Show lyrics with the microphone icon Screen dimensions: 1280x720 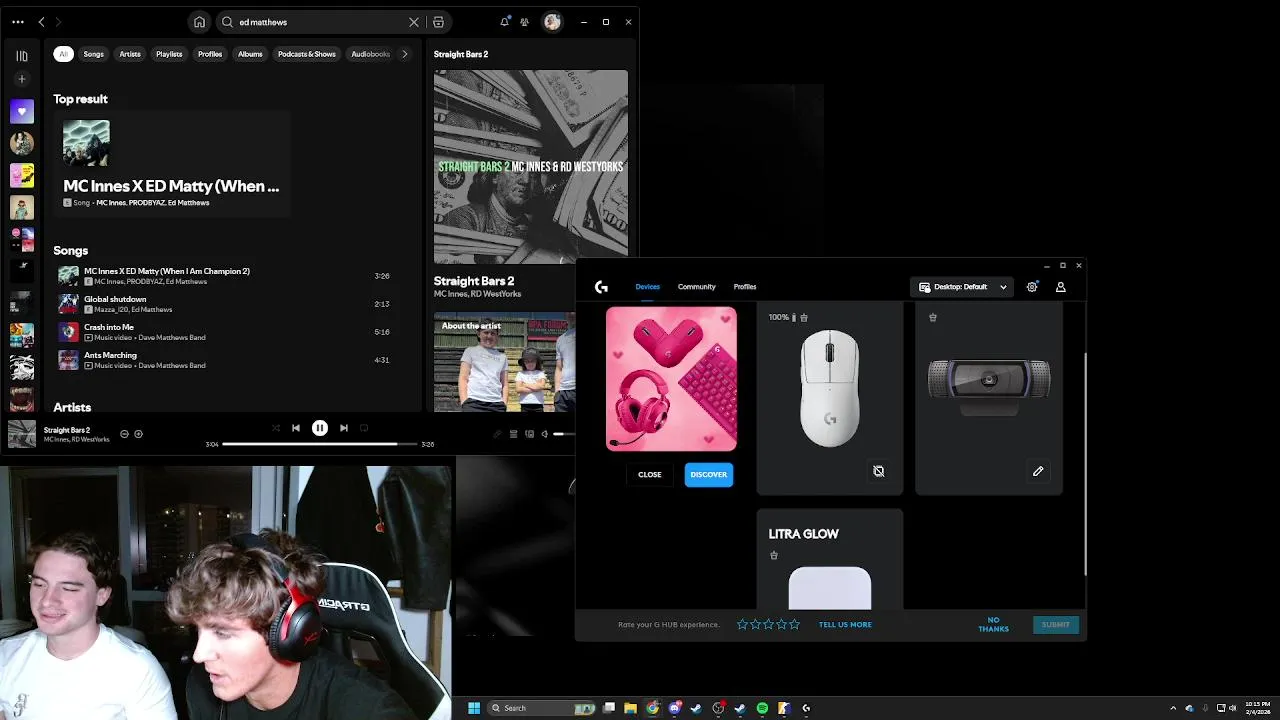[x=498, y=434]
